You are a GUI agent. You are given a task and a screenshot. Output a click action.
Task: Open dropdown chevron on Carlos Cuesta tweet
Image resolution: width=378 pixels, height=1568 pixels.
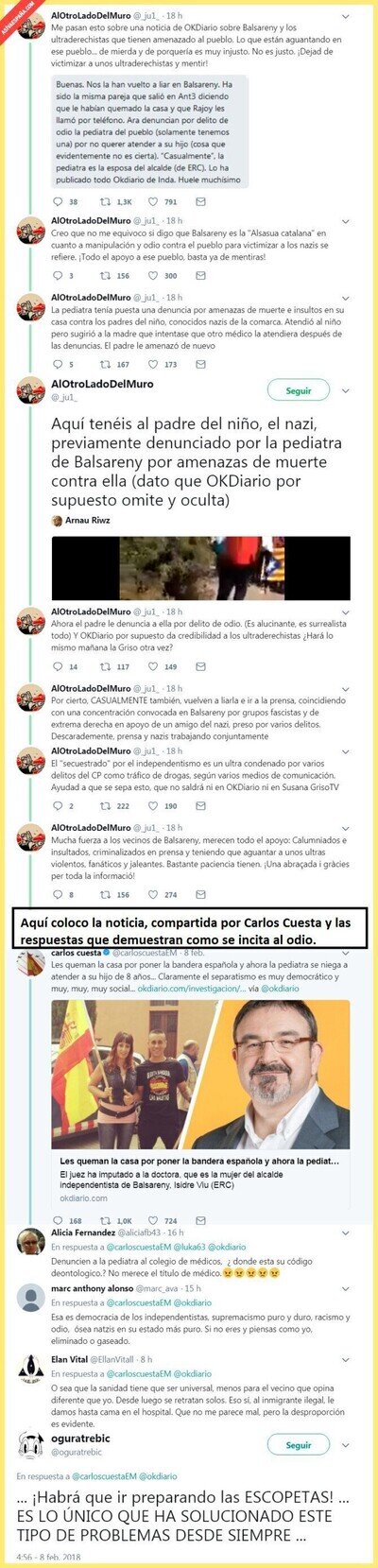coord(347,955)
